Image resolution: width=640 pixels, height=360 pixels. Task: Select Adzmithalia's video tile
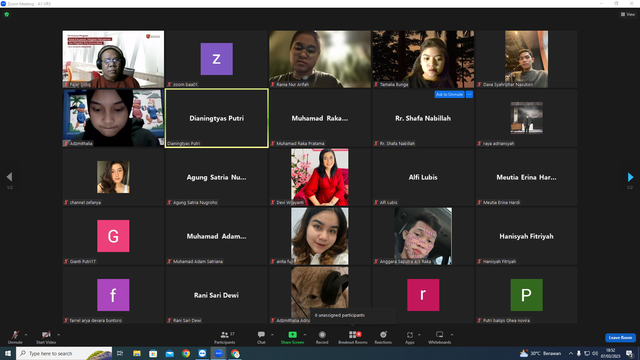coord(113,118)
